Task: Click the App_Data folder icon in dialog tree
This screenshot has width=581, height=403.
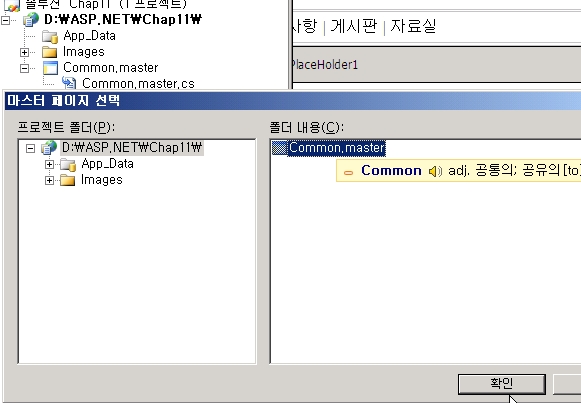Action: (x=68, y=164)
